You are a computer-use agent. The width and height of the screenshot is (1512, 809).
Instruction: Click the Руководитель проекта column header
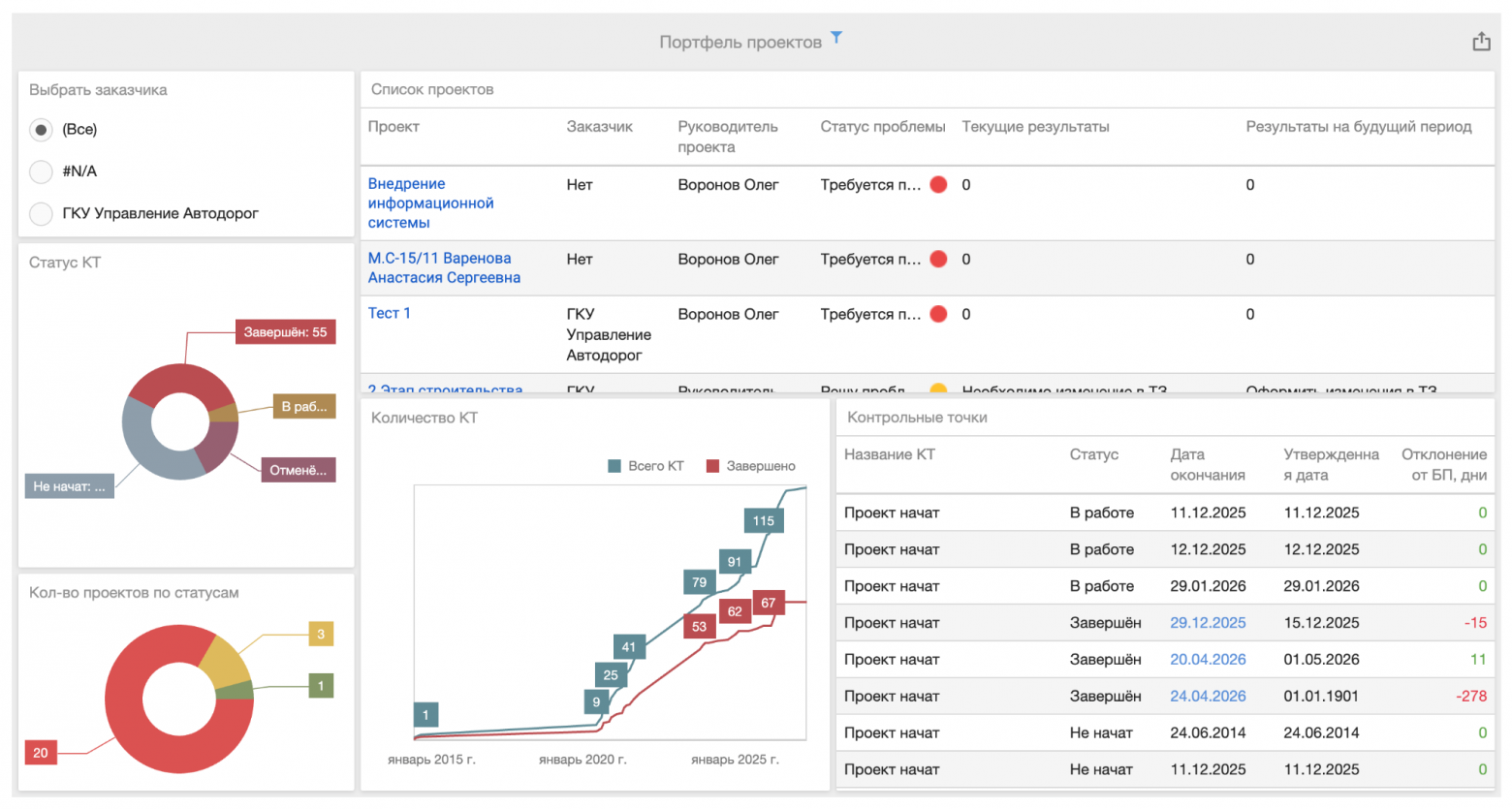(x=728, y=137)
